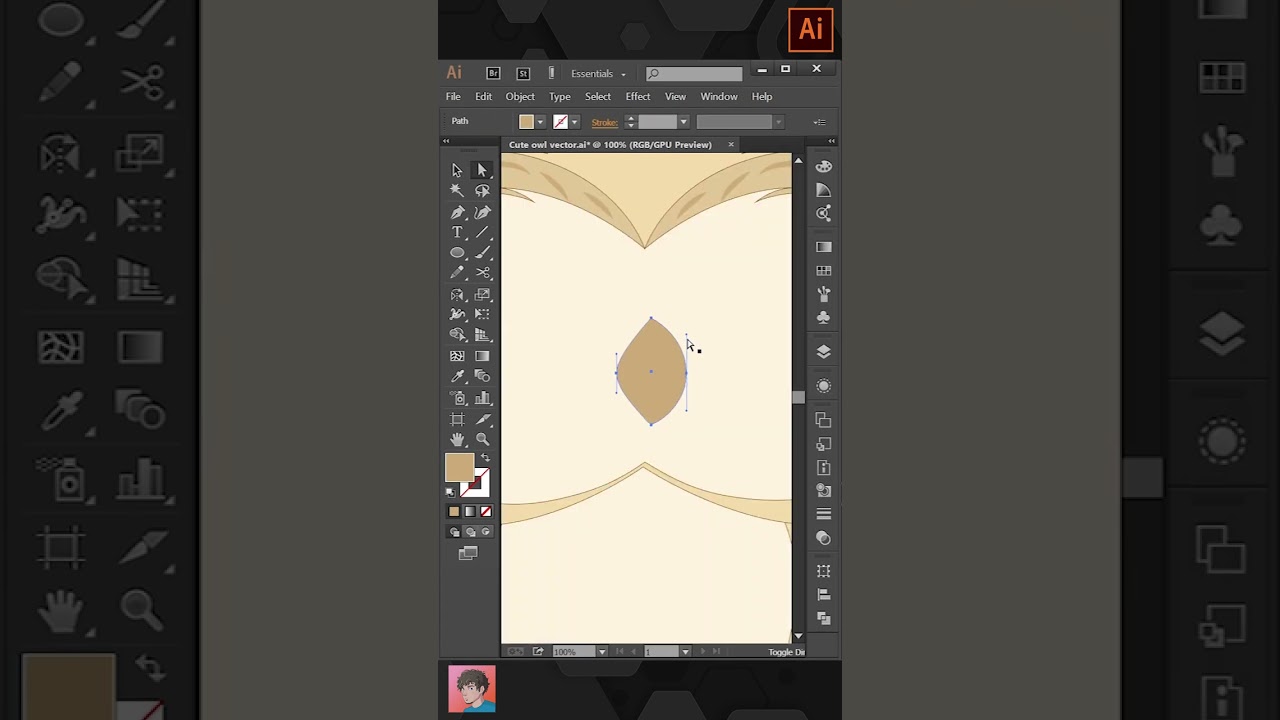Open the Brushes panel icon

824,294
